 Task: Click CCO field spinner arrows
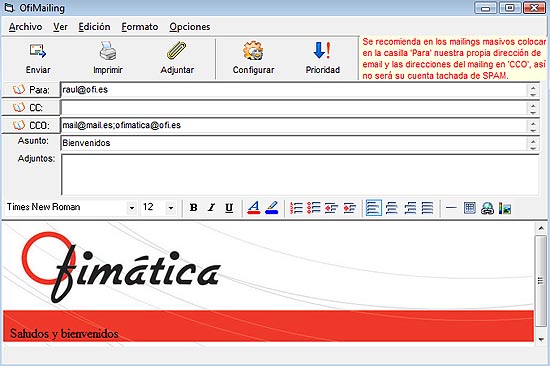point(533,126)
